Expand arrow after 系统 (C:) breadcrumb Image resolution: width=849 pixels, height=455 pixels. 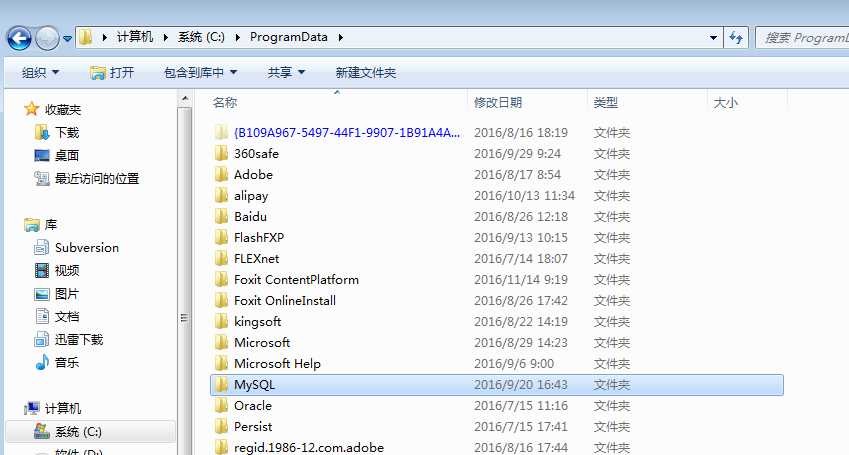click(238, 37)
